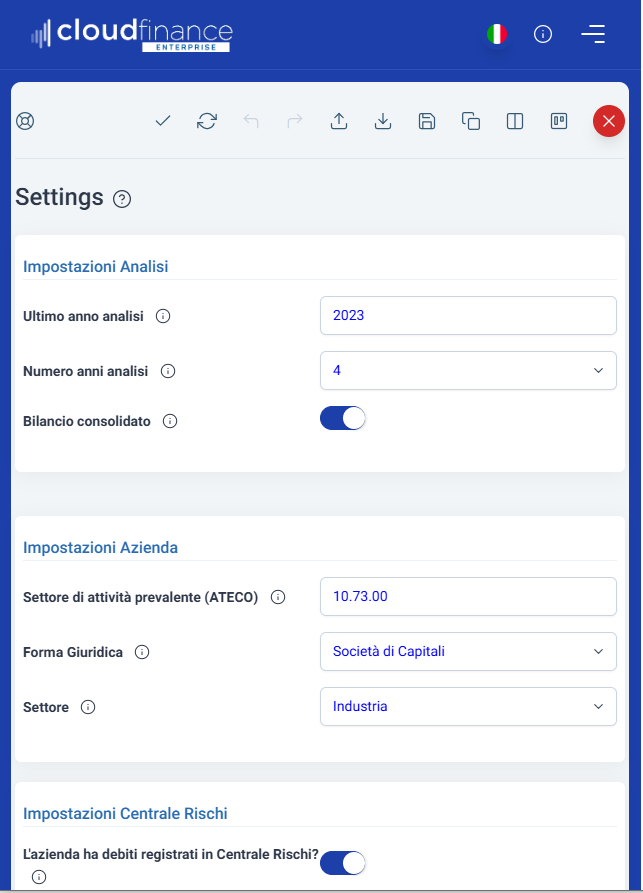
Task: Save using the floppy disk icon
Action: pos(427,121)
